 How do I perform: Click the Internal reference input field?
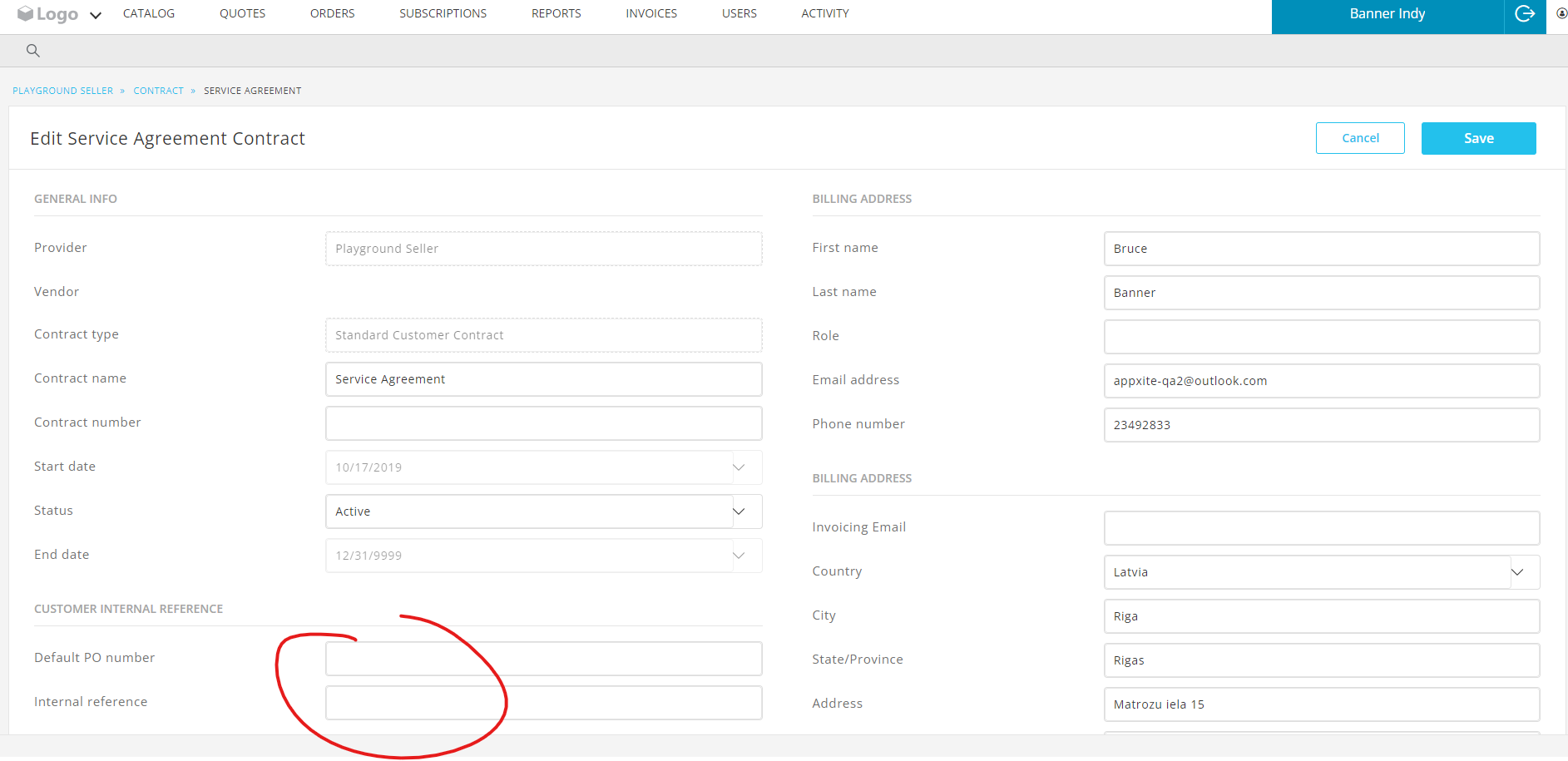pos(543,703)
